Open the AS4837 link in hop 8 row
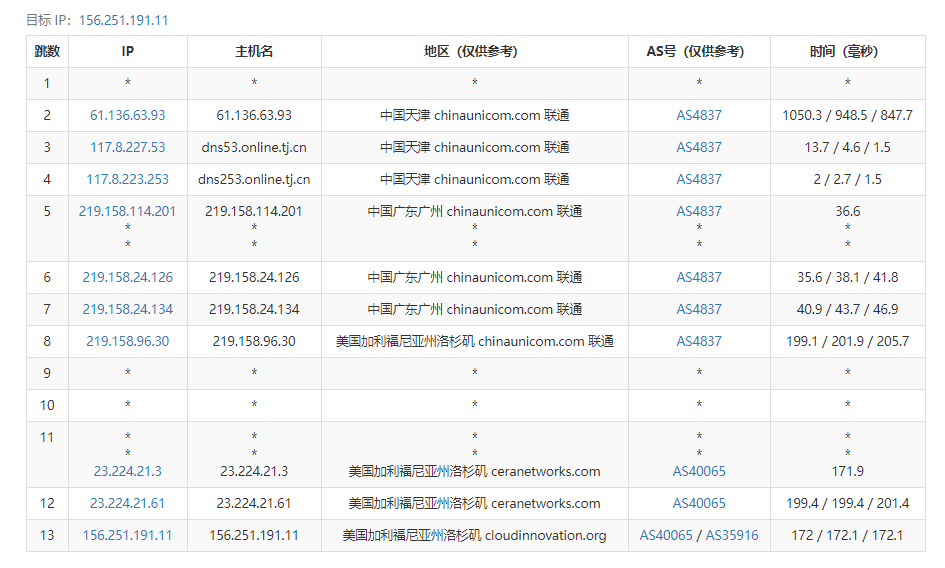945x568 pixels. 698,341
